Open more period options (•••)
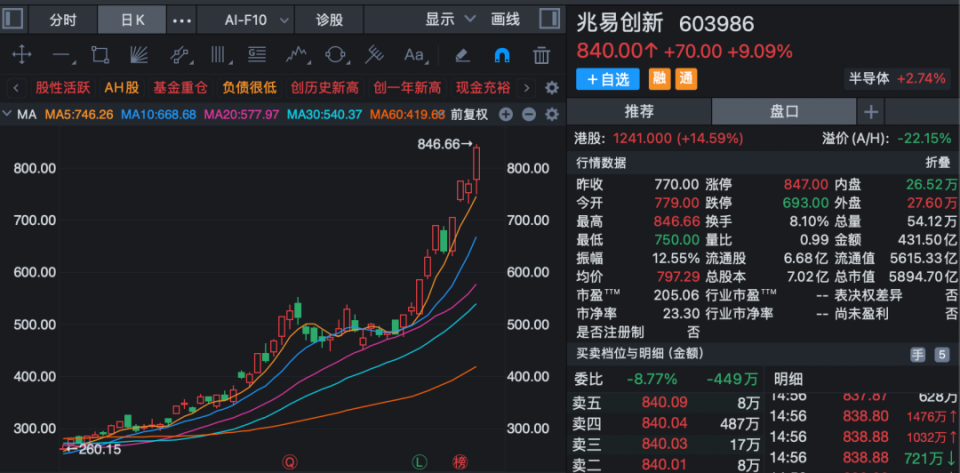The height and width of the screenshot is (473, 960). tap(182, 20)
